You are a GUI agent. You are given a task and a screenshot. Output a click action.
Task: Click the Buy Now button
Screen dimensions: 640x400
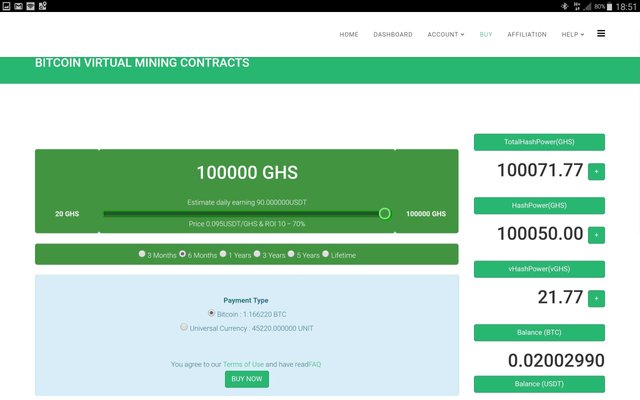[247, 379]
